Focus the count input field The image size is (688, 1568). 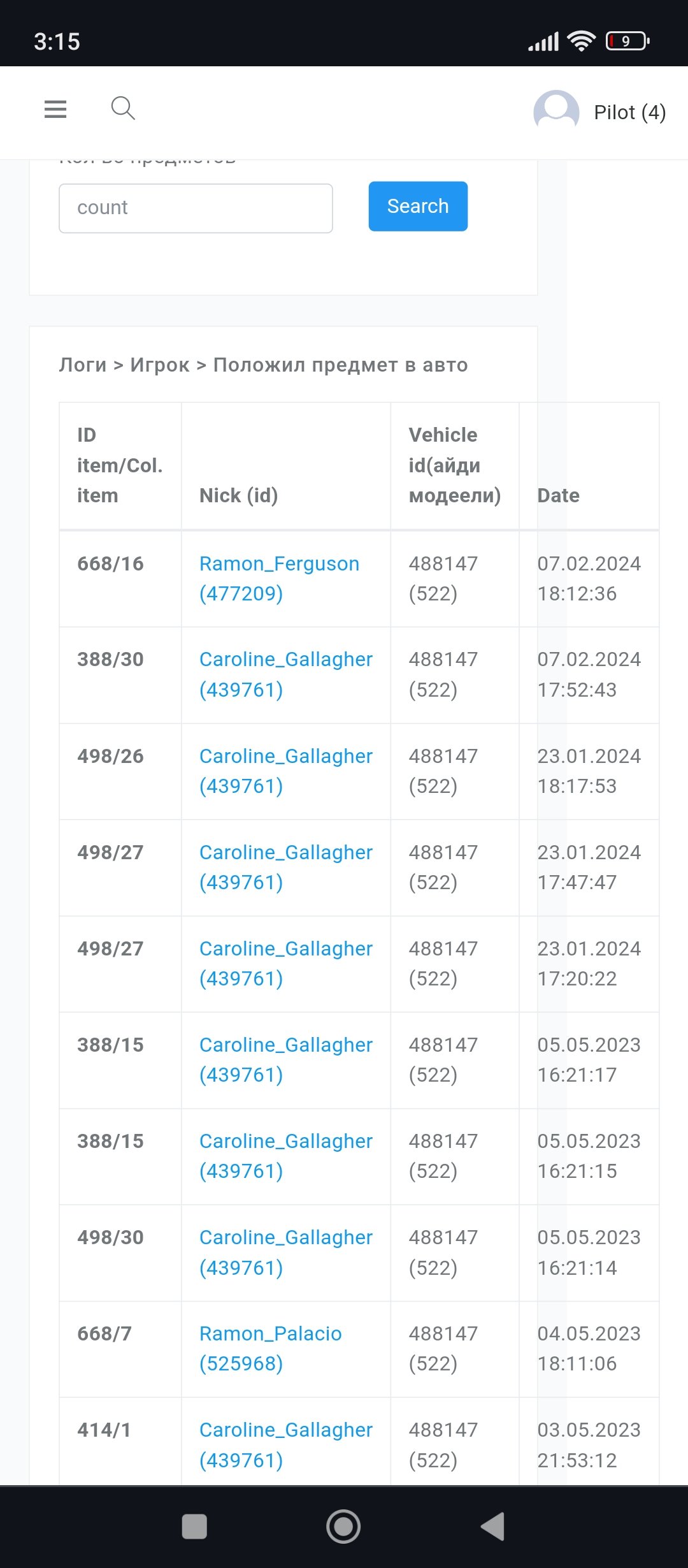tap(196, 208)
